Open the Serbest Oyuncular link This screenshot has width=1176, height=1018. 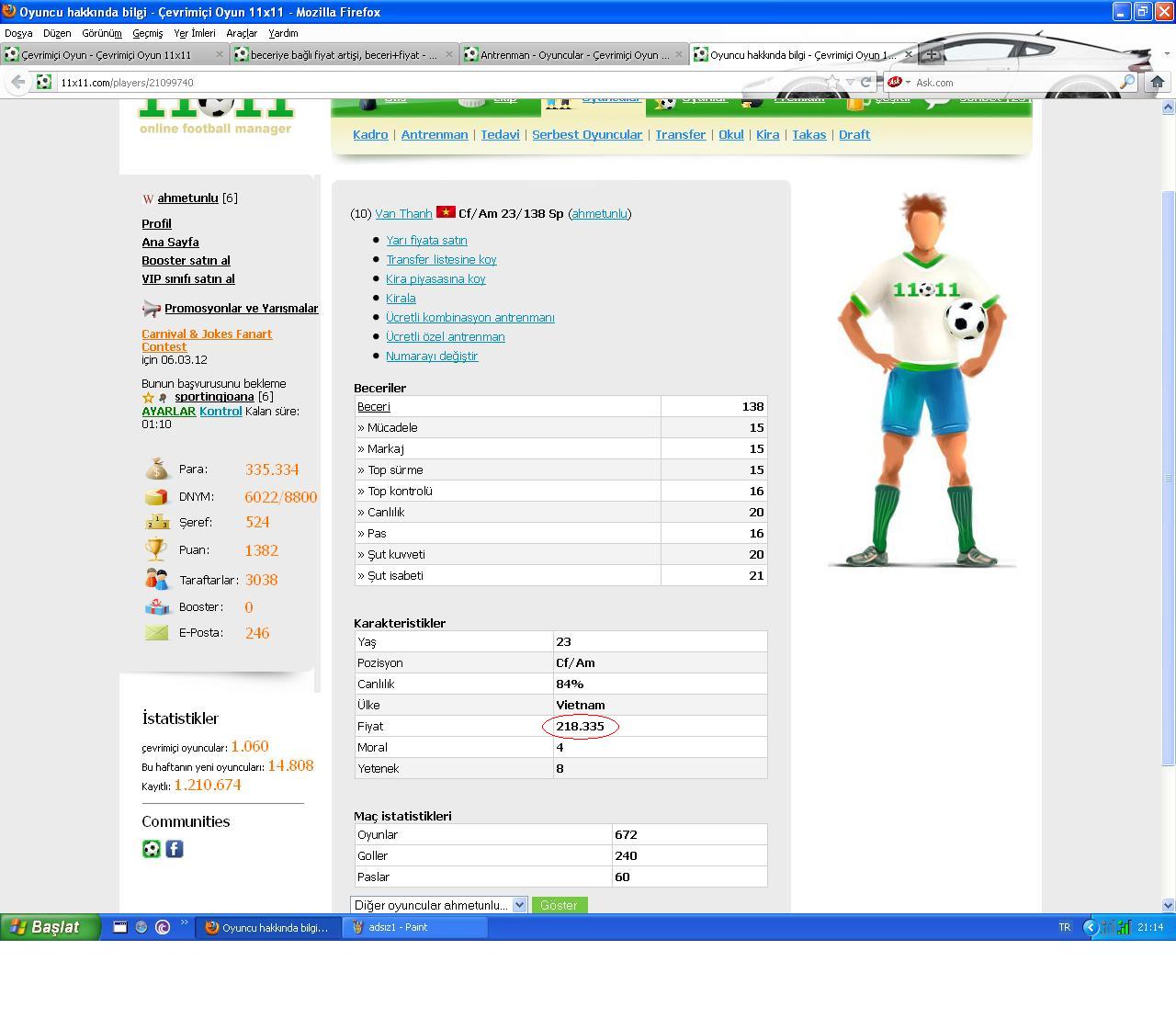[586, 134]
